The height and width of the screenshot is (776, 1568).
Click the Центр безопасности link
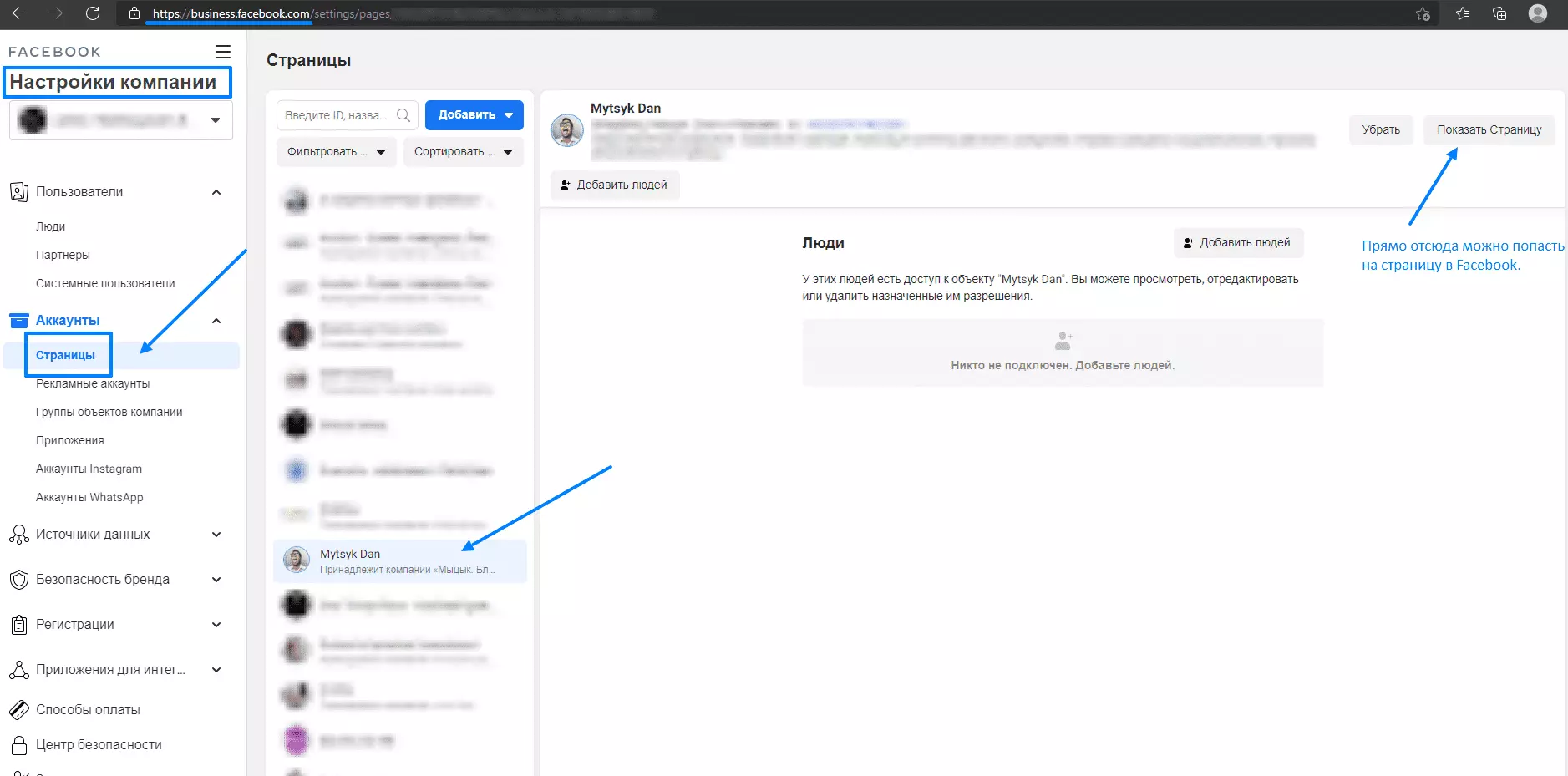[99, 745]
